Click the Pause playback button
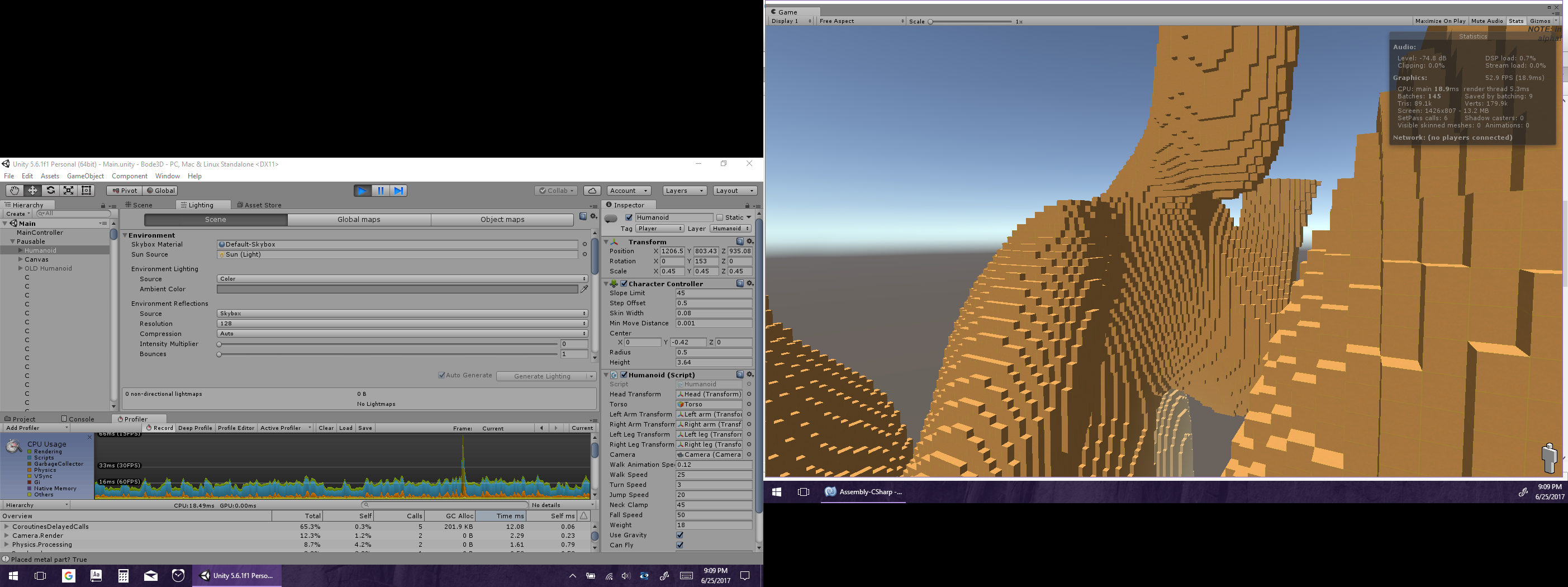 381,191
